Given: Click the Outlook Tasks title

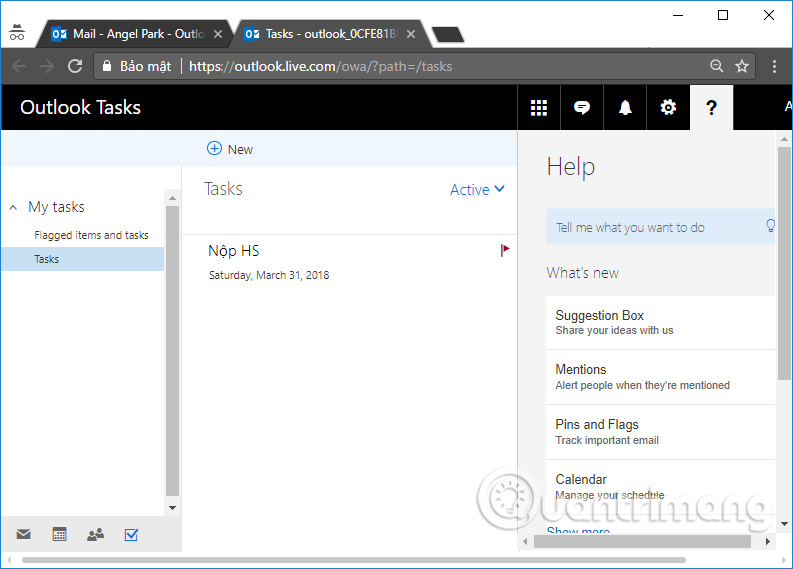Looking at the screenshot, I should [80, 107].
